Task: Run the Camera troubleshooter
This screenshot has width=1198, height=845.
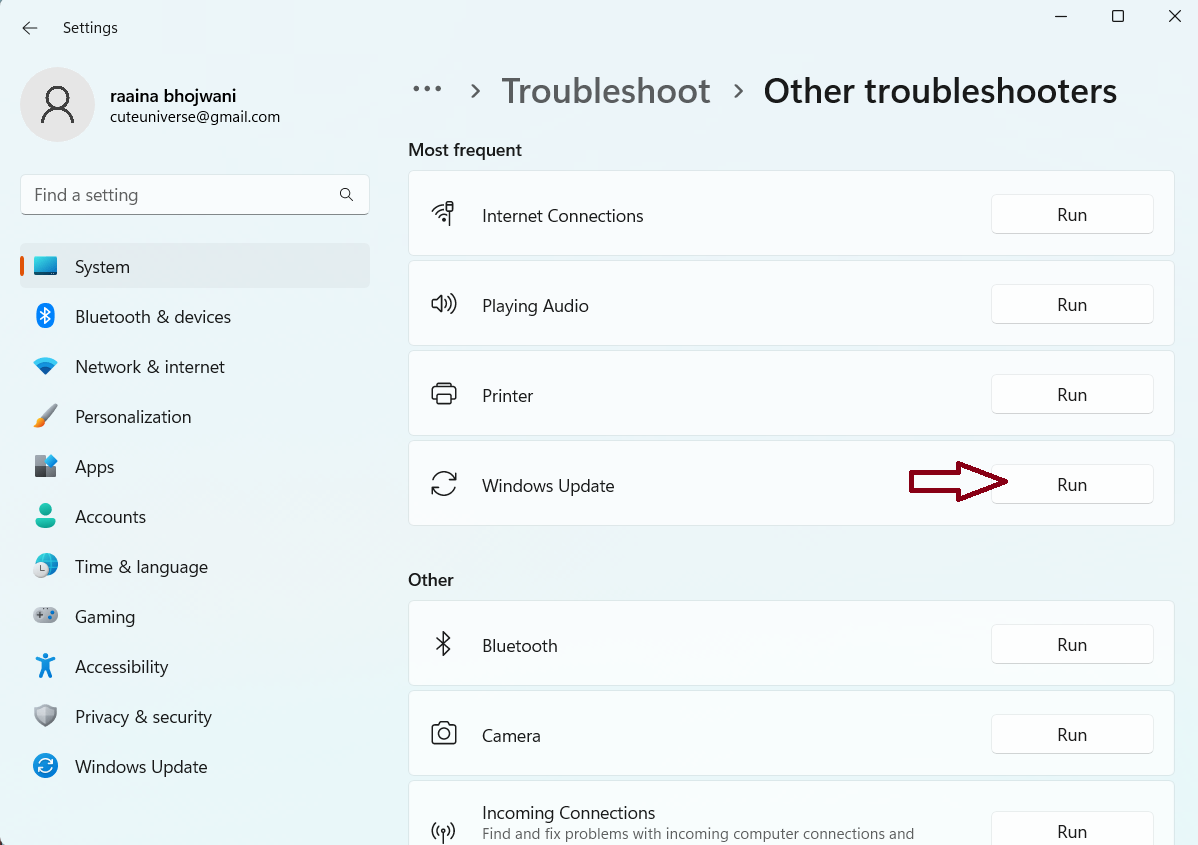Action: [x=1072, y=735]
